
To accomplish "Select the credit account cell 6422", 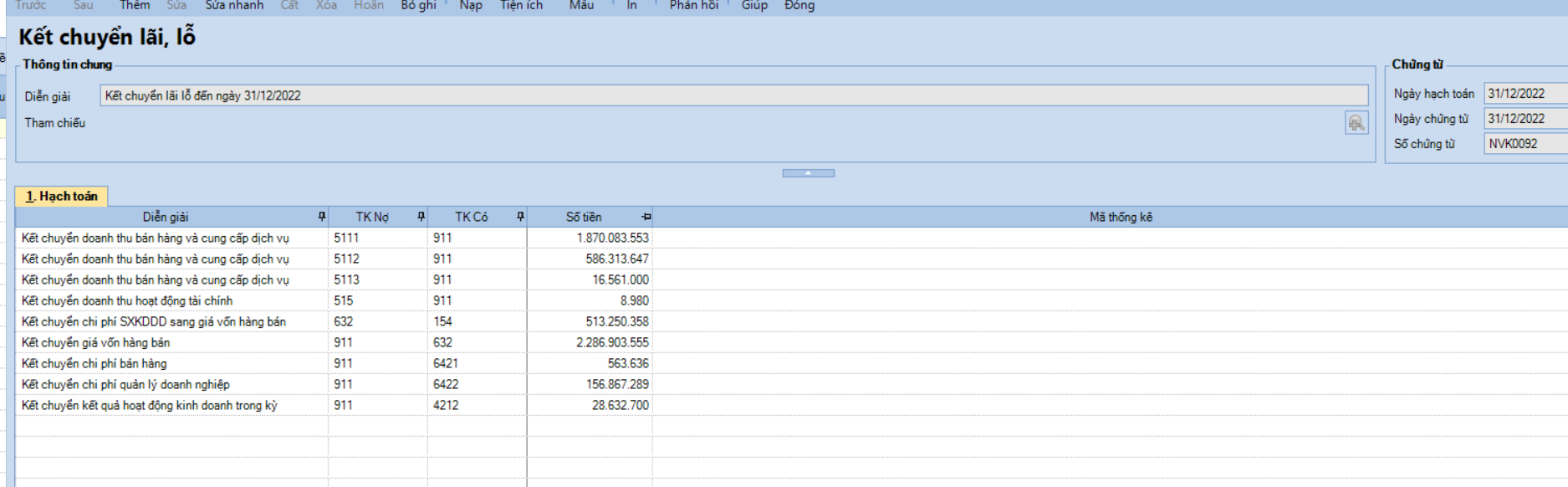I will point(477,384).
